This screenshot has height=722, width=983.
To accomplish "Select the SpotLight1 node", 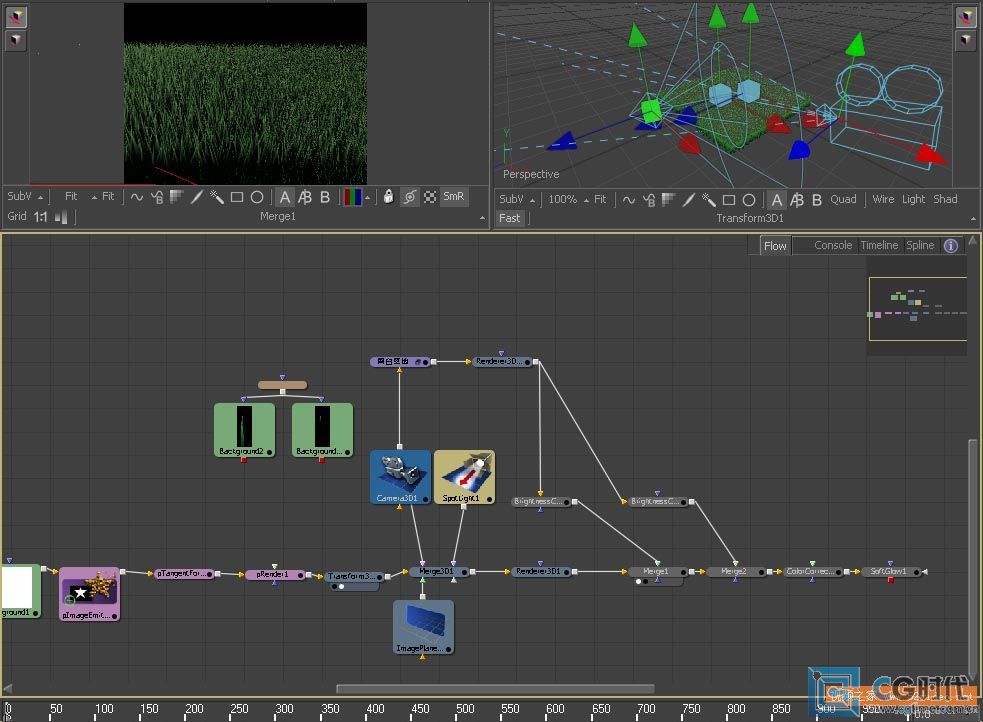I will [x=464, y=477].
